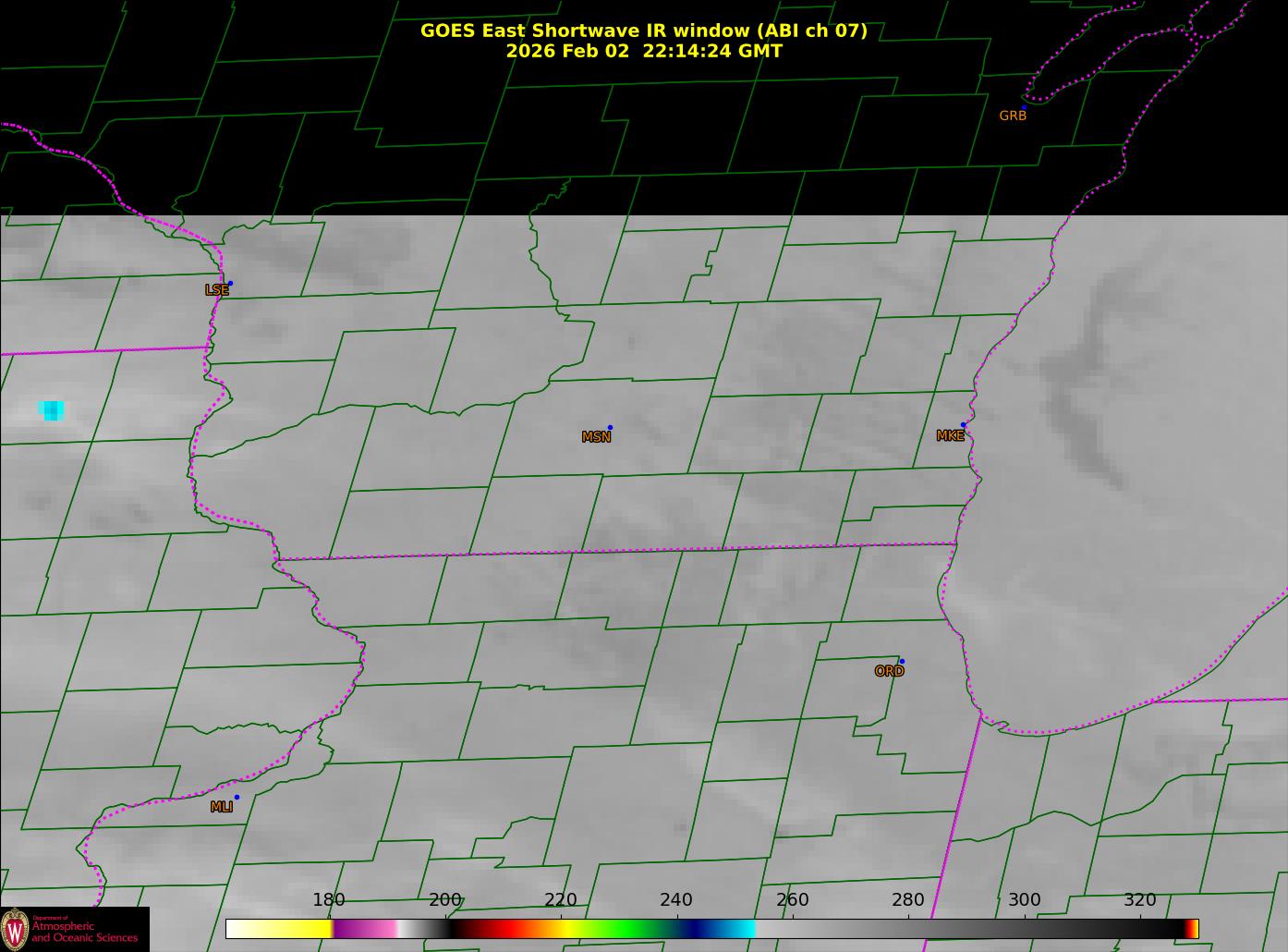Click the dark streak over Lake Michigan
This screenshot has height=952, width=1288.
pyautogui.click(x=1076, y=397)
